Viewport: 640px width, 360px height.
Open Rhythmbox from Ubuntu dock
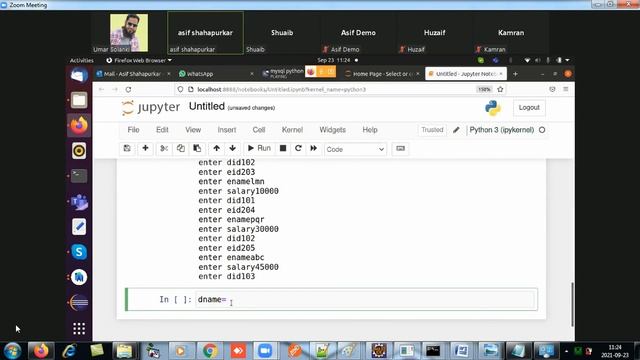pos(79,151)
